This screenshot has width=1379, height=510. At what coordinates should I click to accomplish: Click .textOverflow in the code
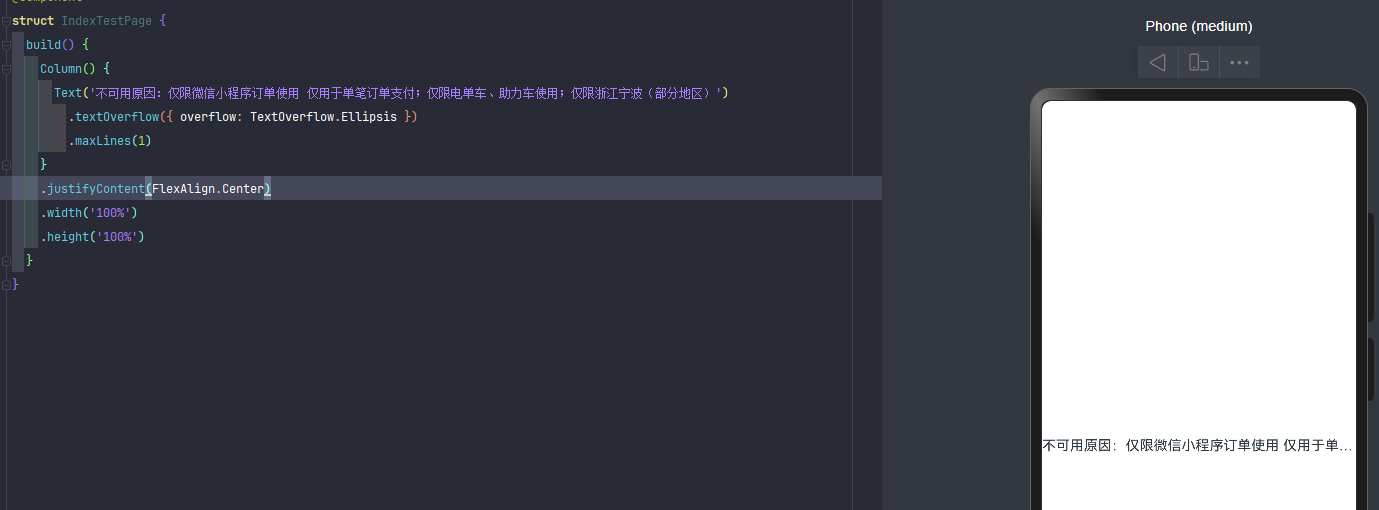coord(113,117)
